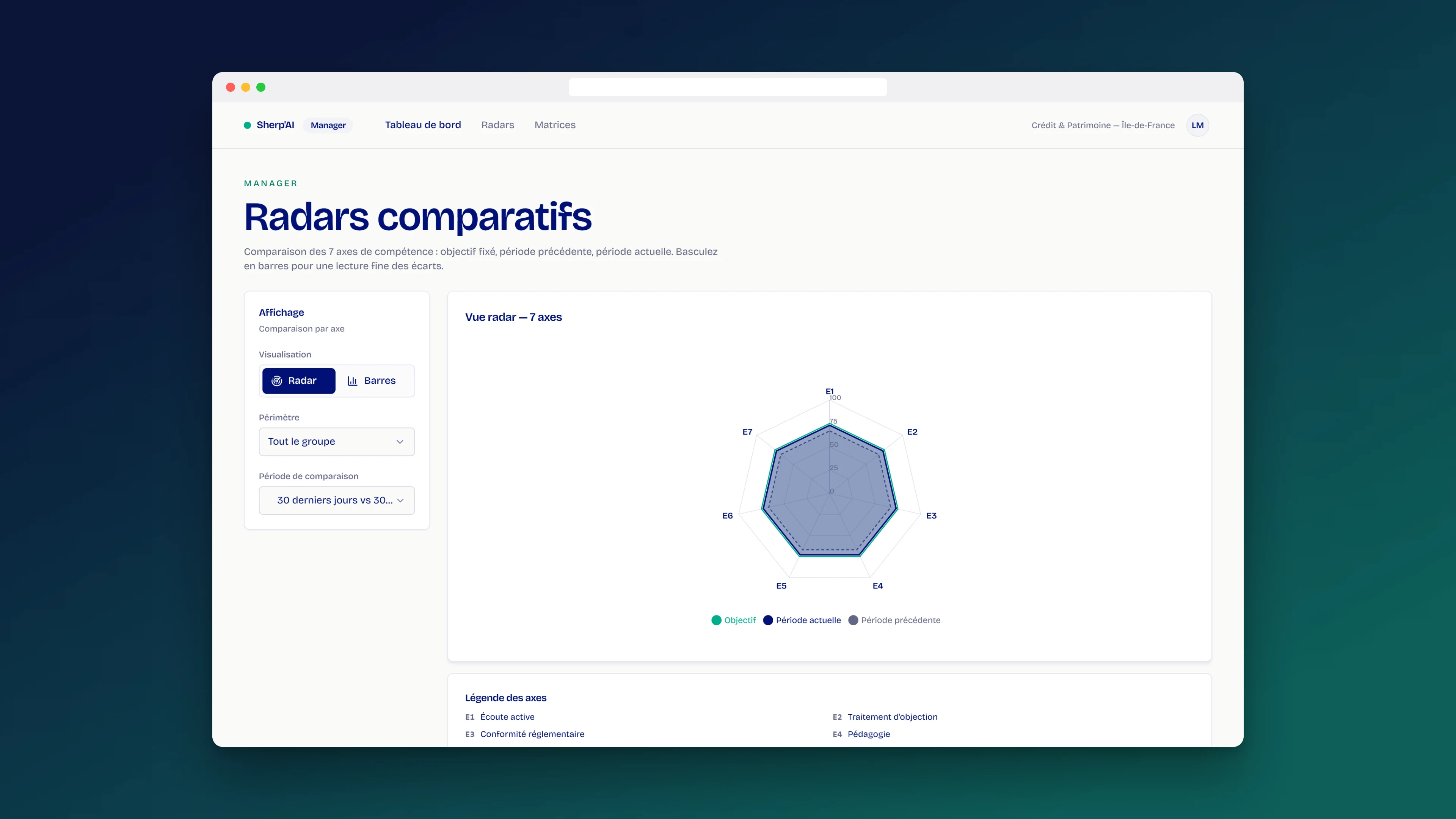Go to the Radars tab
The width and height of the screenshot is (1456, 819).
pos(497,125)
